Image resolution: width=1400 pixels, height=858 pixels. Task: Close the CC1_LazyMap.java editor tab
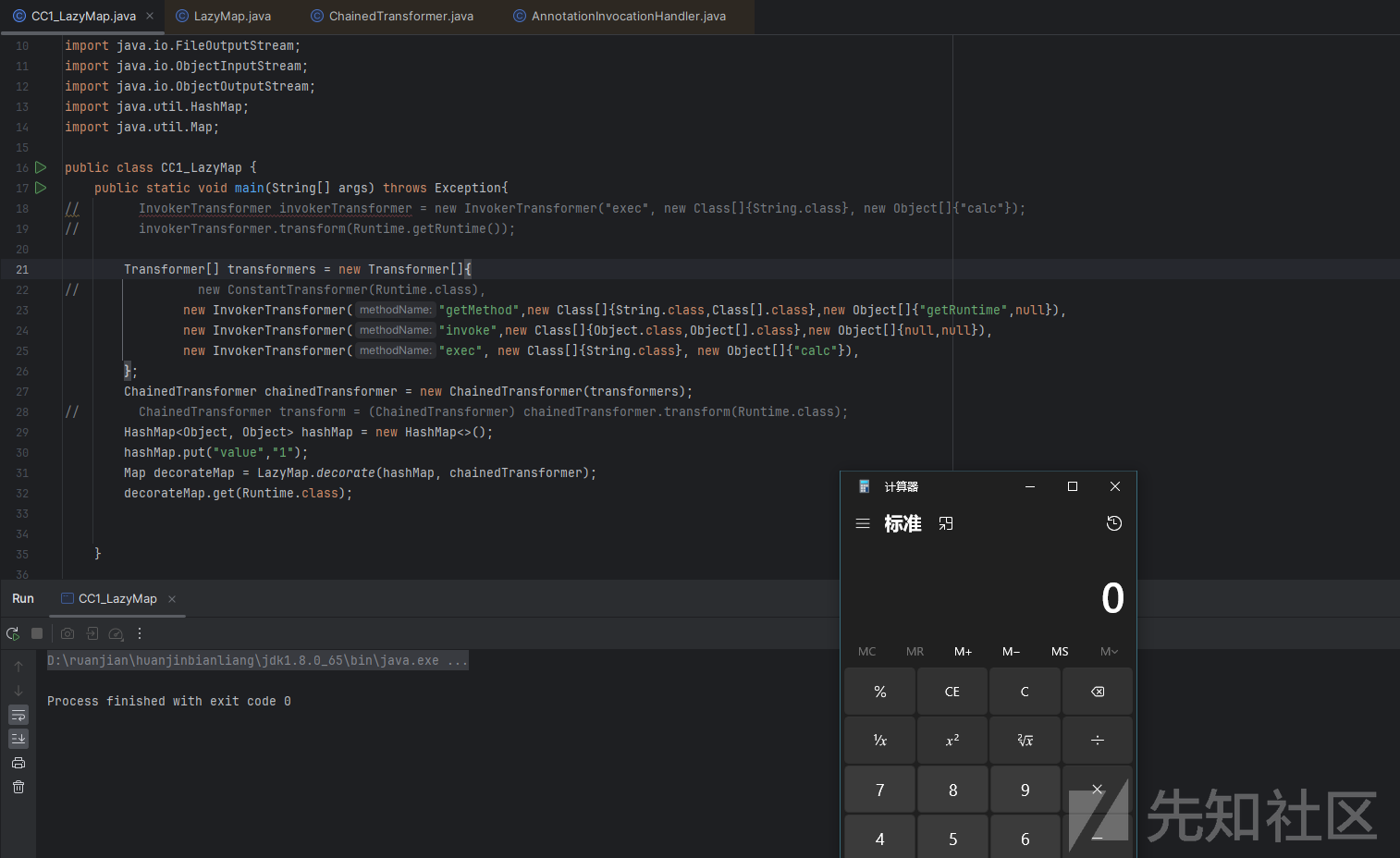click(150, 16)
